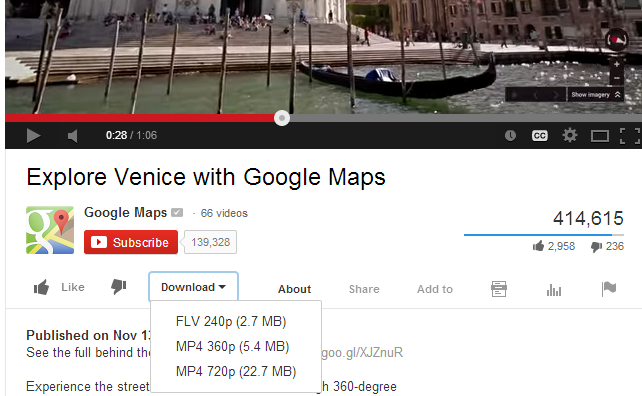Click the zoom out minus in video

pyautogui.click(x=616, y=78)
